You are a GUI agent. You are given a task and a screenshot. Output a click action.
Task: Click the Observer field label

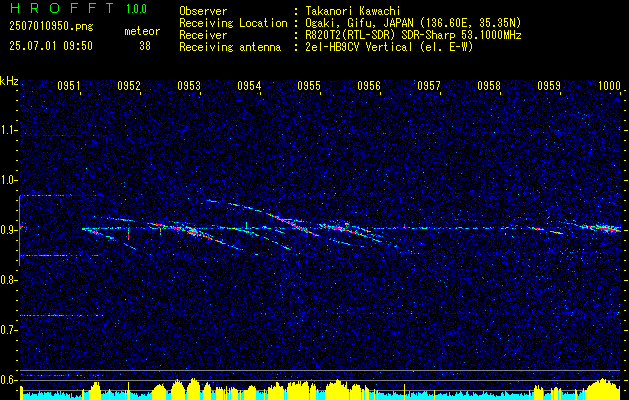[x=203, y=11]
